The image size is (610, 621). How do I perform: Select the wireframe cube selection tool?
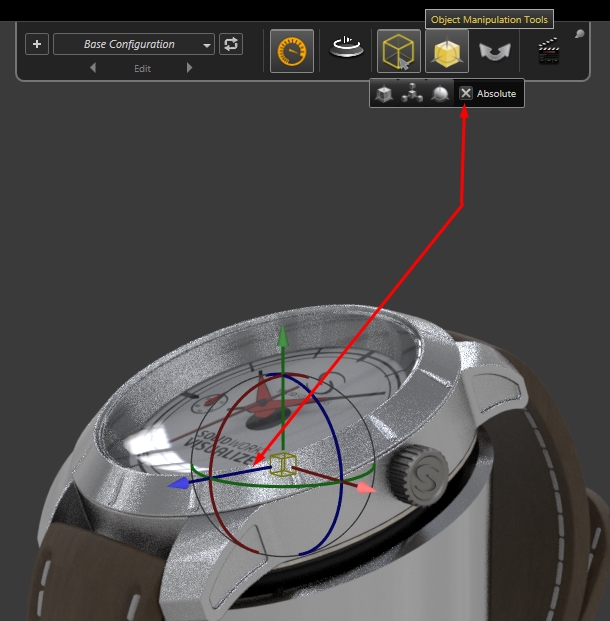(x=399, y=51)
